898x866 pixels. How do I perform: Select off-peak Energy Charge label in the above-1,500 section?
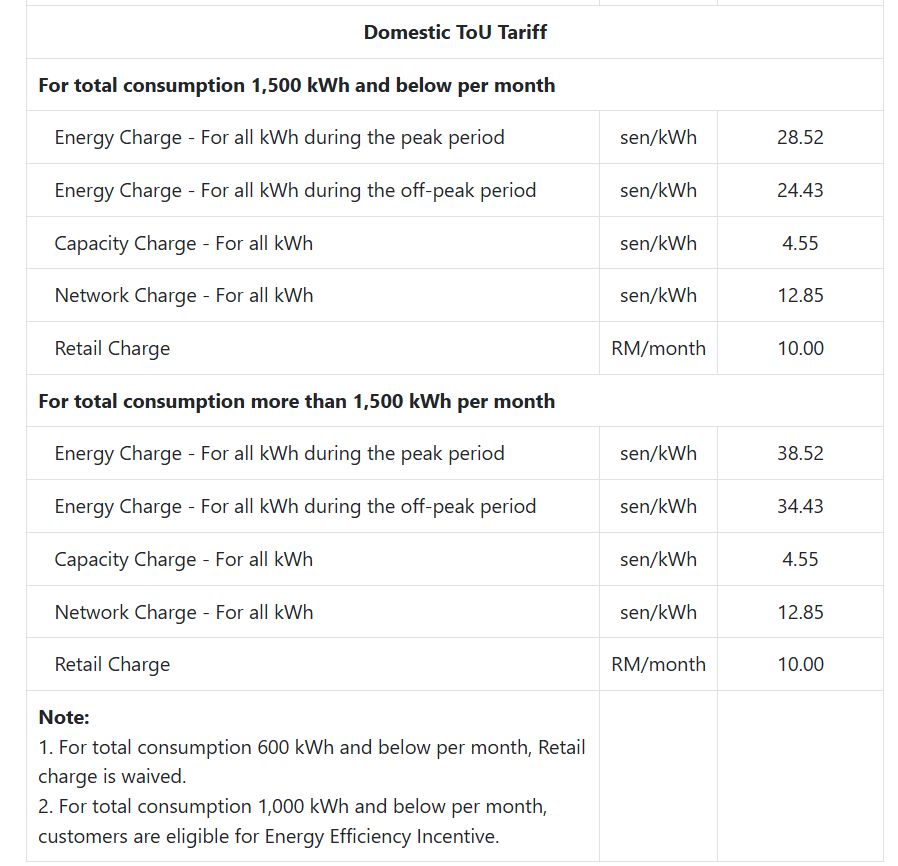click(295, 506)
